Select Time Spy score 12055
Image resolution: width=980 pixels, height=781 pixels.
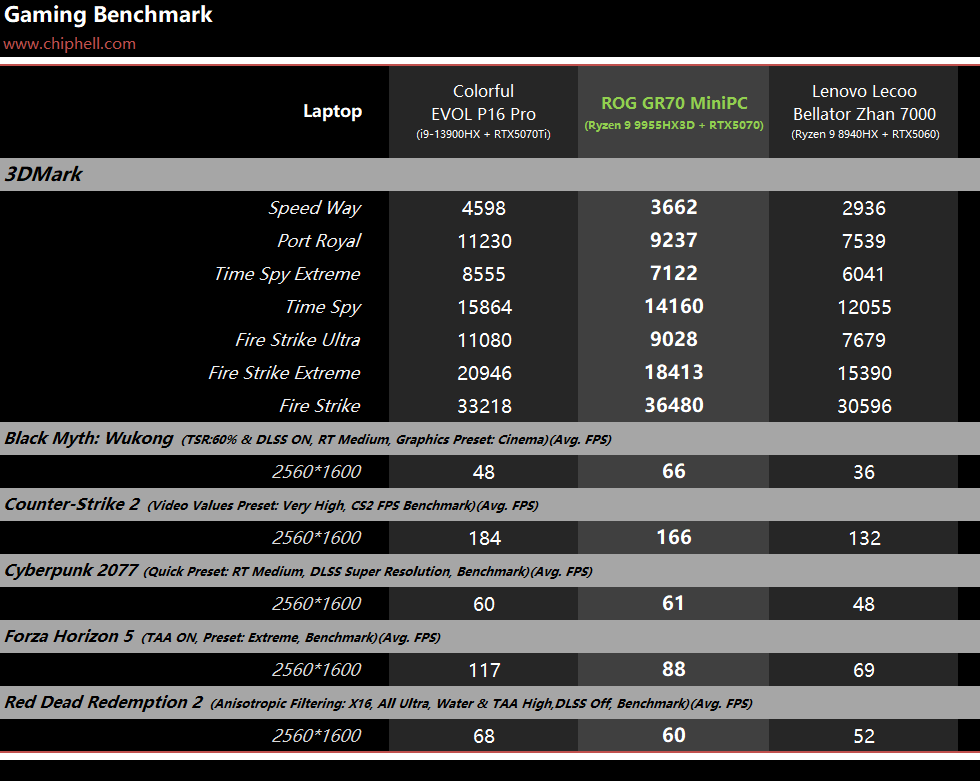pyautogui.click(x=864, y=307)
